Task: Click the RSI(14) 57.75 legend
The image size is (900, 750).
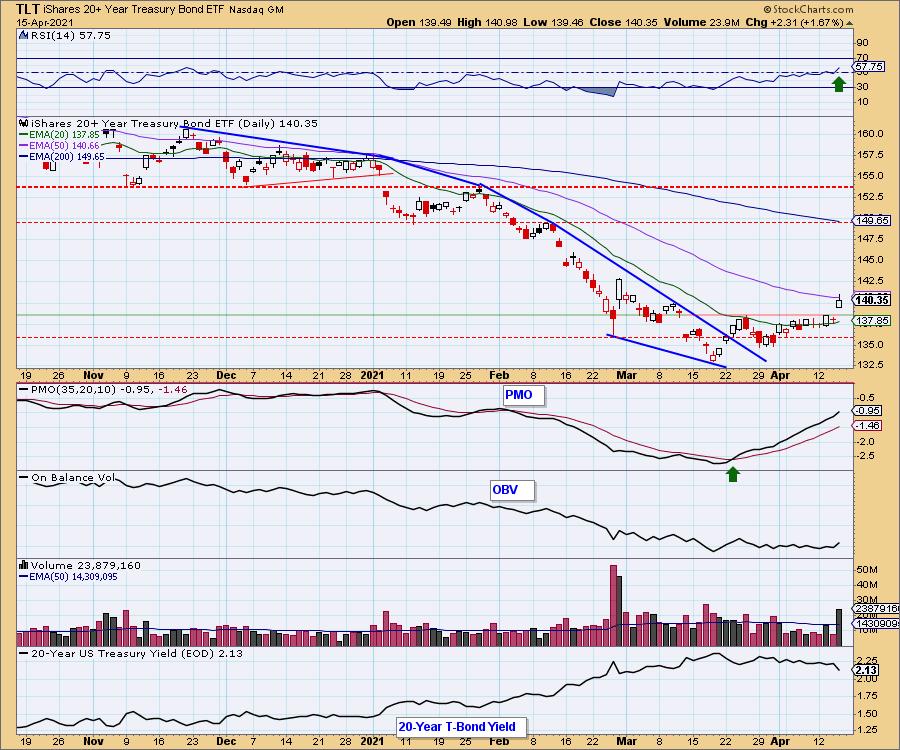Action: (70, 35)
